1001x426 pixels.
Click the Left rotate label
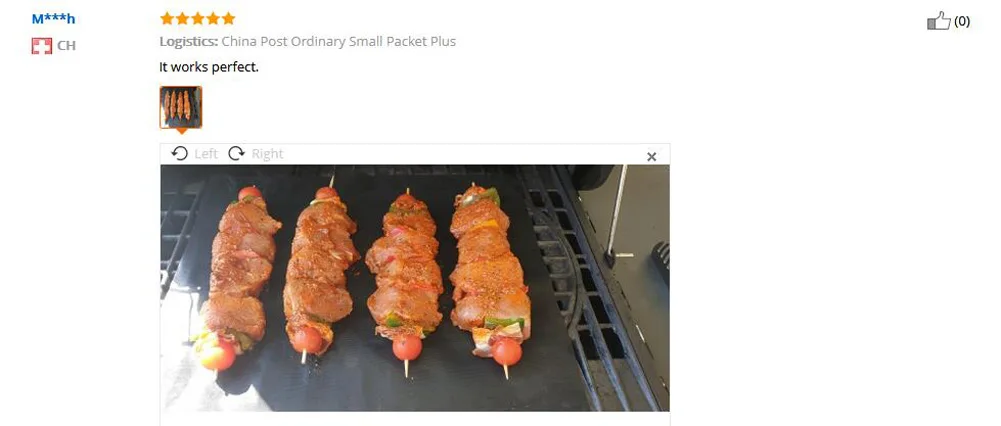[x=206, y=154]
